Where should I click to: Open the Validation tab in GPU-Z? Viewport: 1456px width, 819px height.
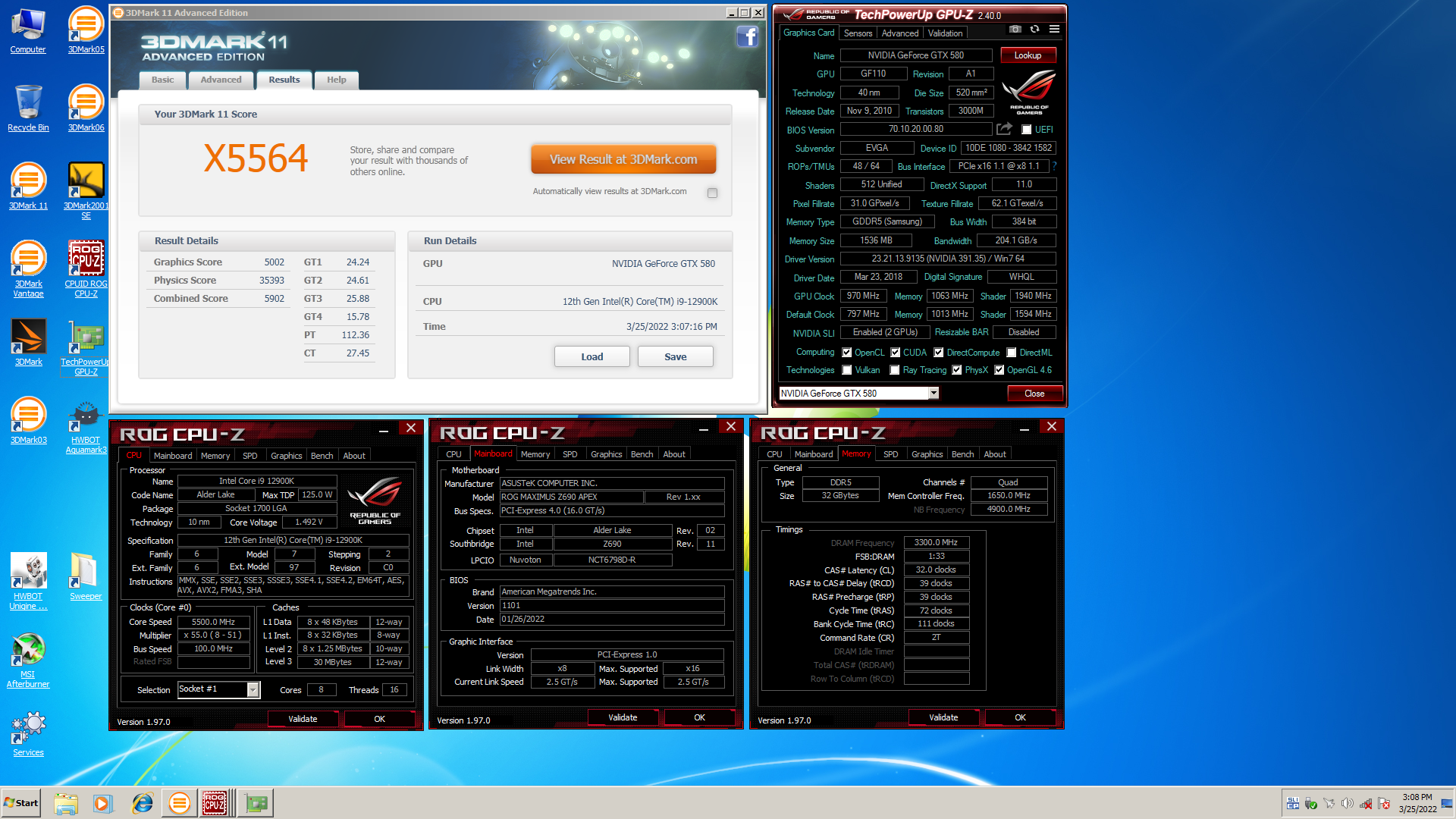tap(945, 33)
